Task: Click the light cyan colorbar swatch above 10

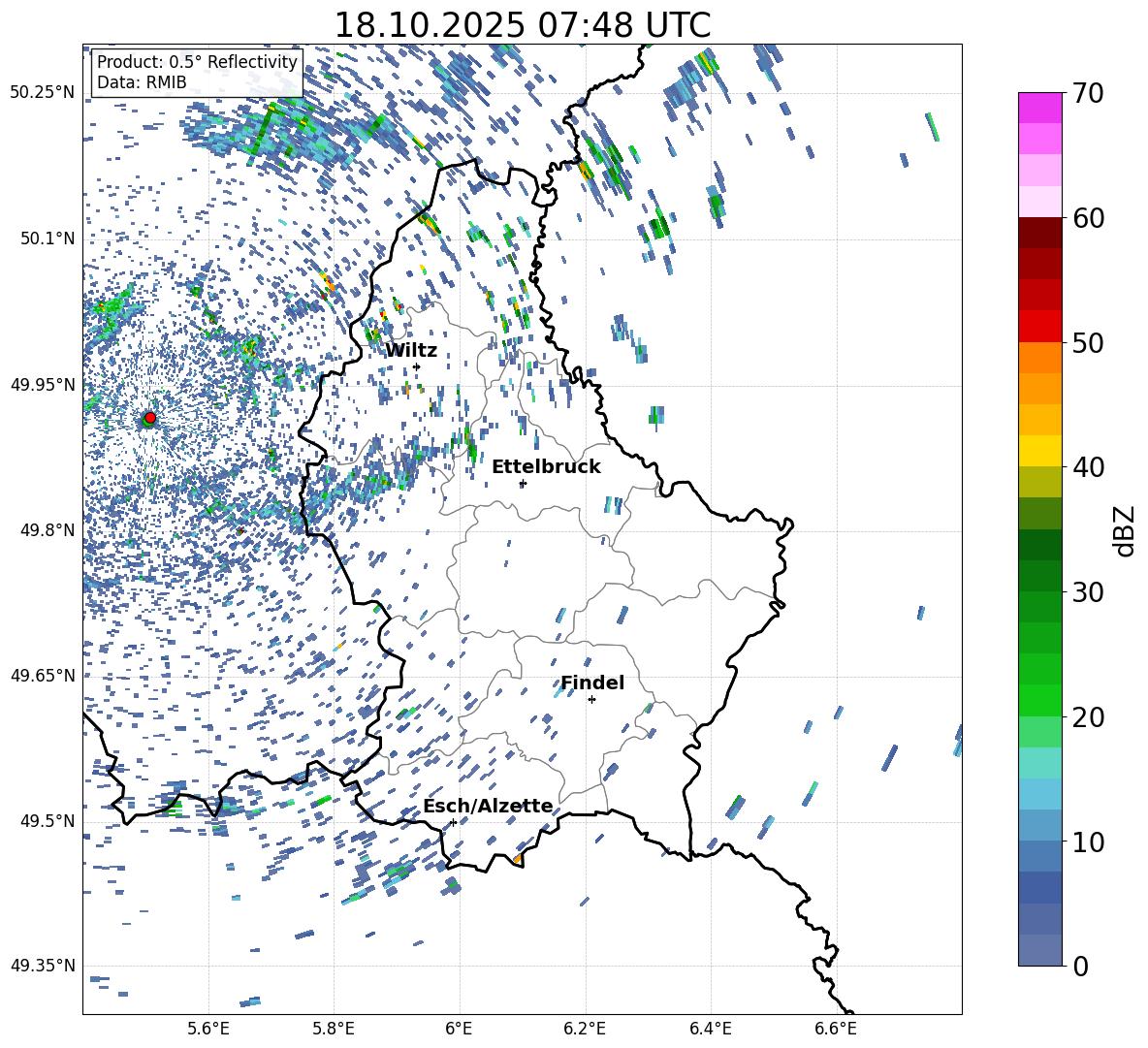Action: pos(1040,795)
